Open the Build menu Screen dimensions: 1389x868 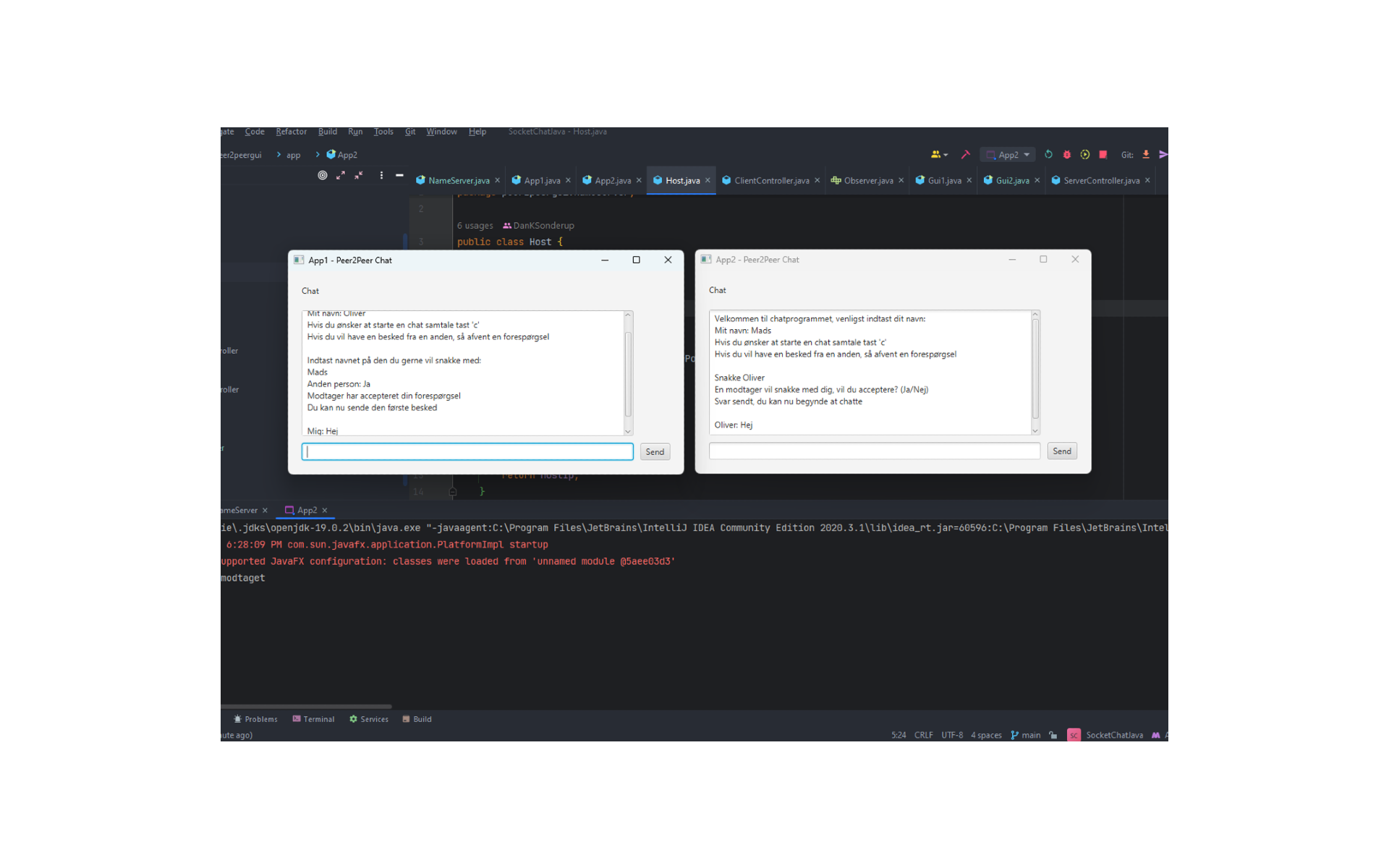[328, 132]
